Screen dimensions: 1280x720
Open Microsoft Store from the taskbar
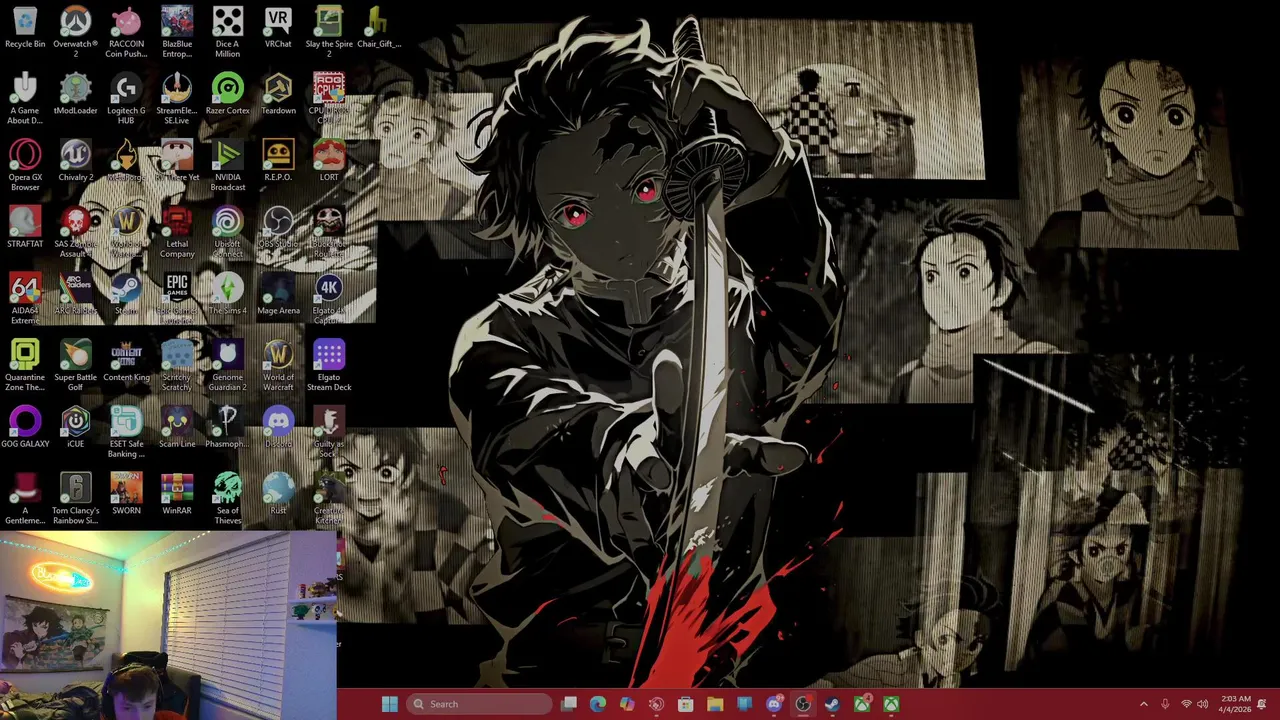pos(686,704)
